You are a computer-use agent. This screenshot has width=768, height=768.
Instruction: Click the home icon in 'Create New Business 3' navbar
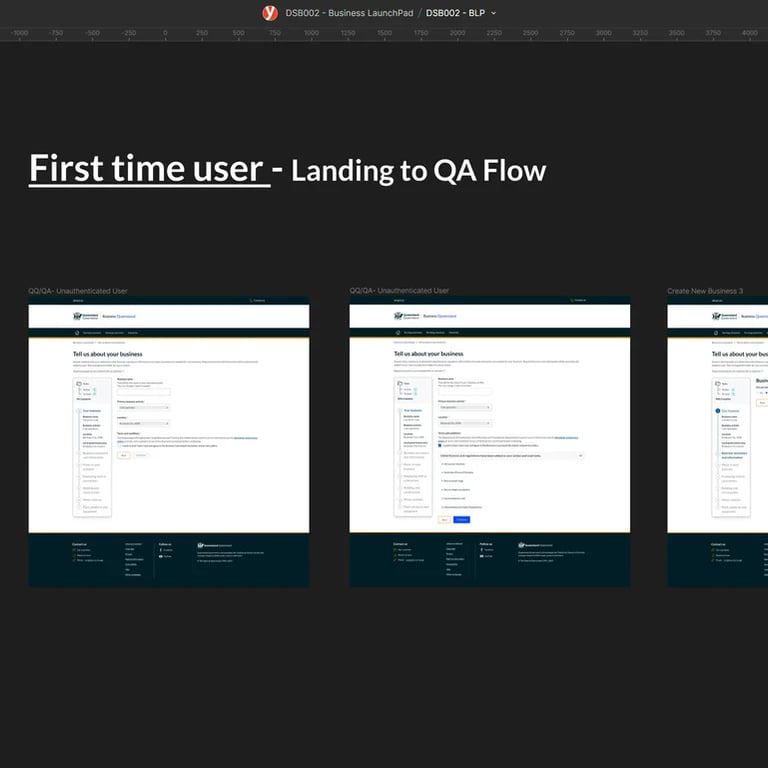[x=716, y=333]
